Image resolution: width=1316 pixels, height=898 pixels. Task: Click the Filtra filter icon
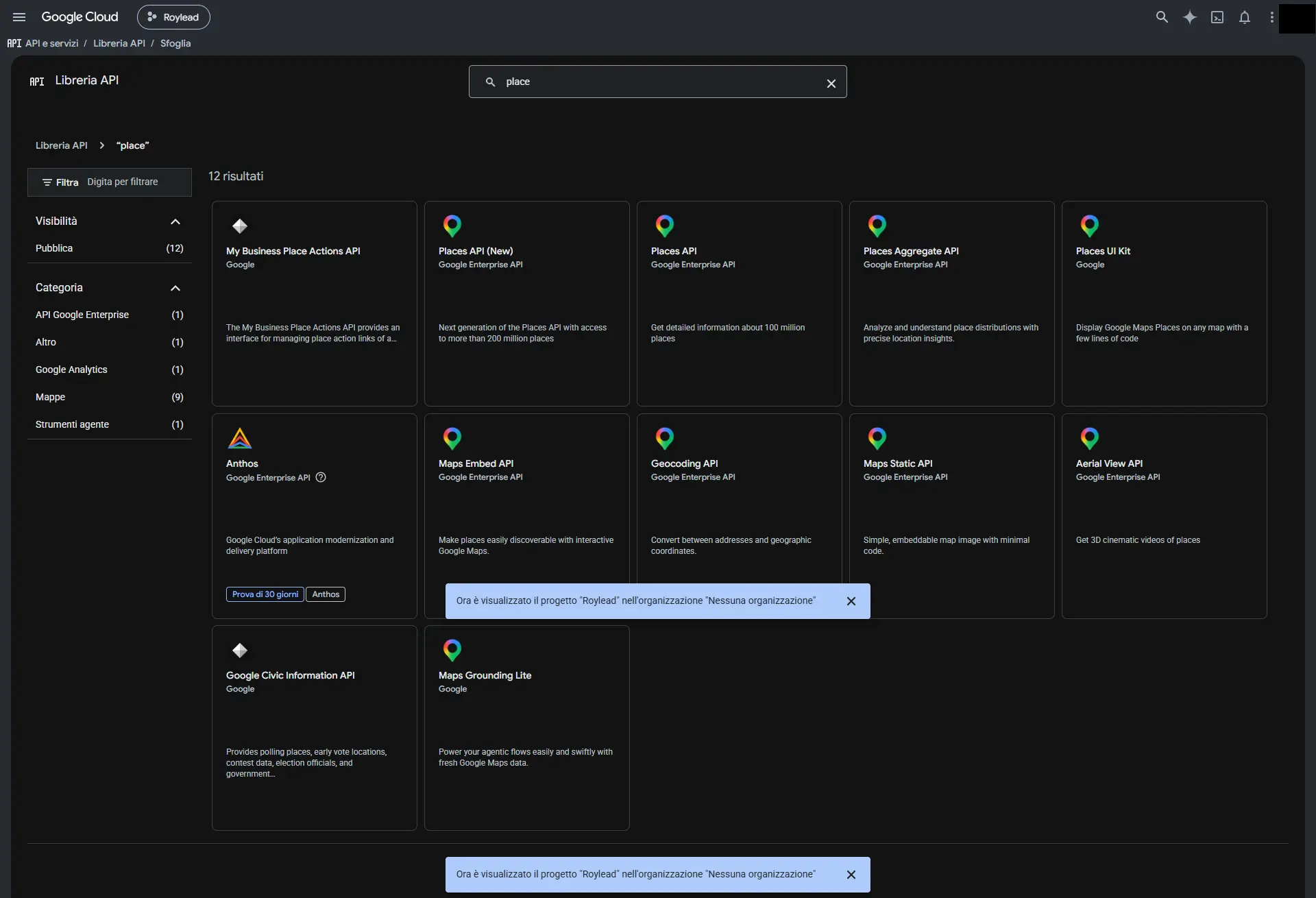(x=47, y=182)
